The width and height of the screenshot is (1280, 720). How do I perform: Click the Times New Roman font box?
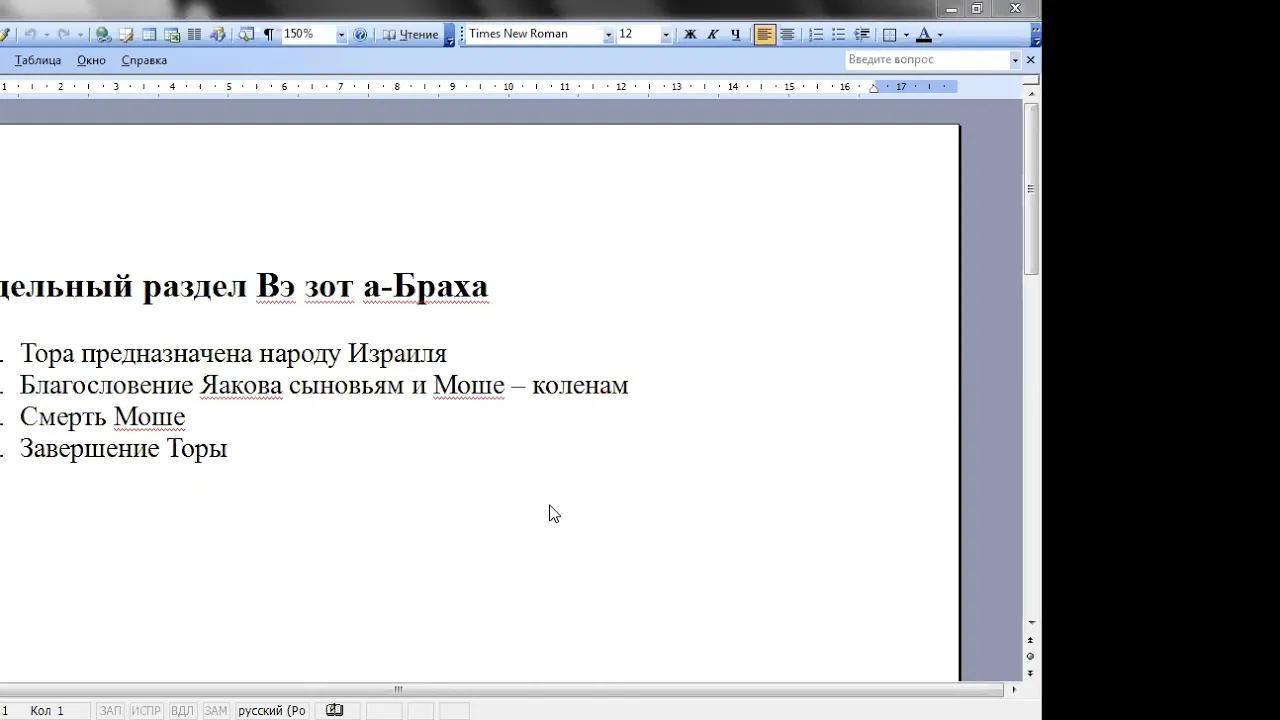(x=534, y=34)
